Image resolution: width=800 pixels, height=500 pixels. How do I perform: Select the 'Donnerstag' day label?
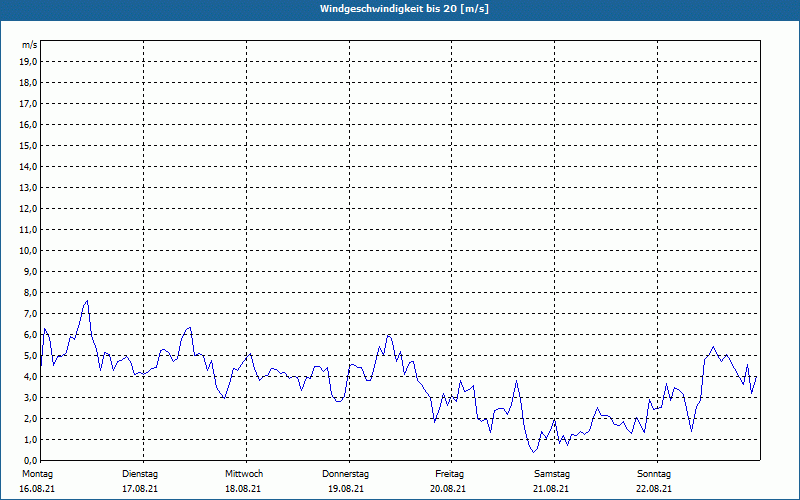[345, 474]
